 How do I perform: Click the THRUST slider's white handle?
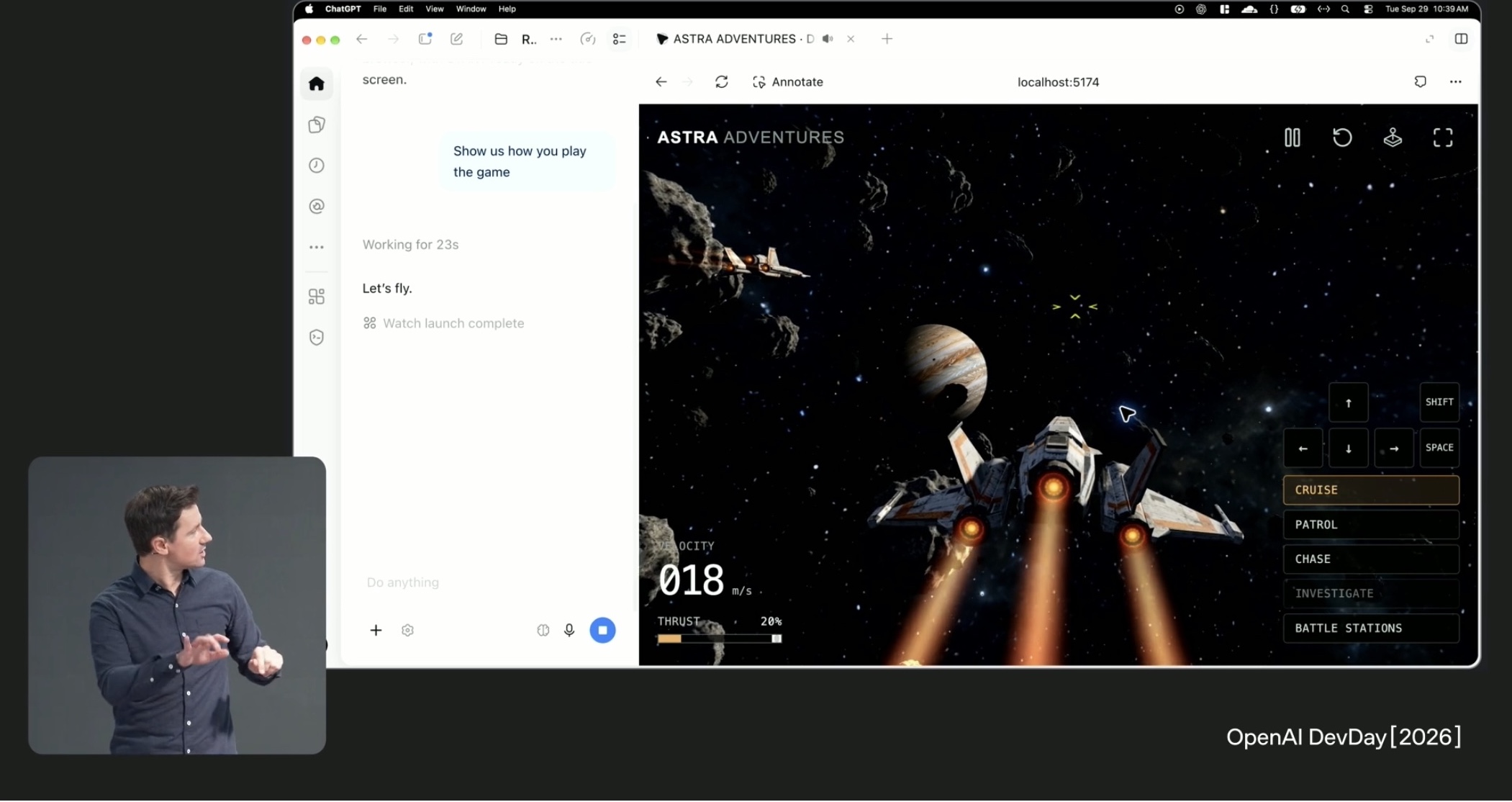777,639
